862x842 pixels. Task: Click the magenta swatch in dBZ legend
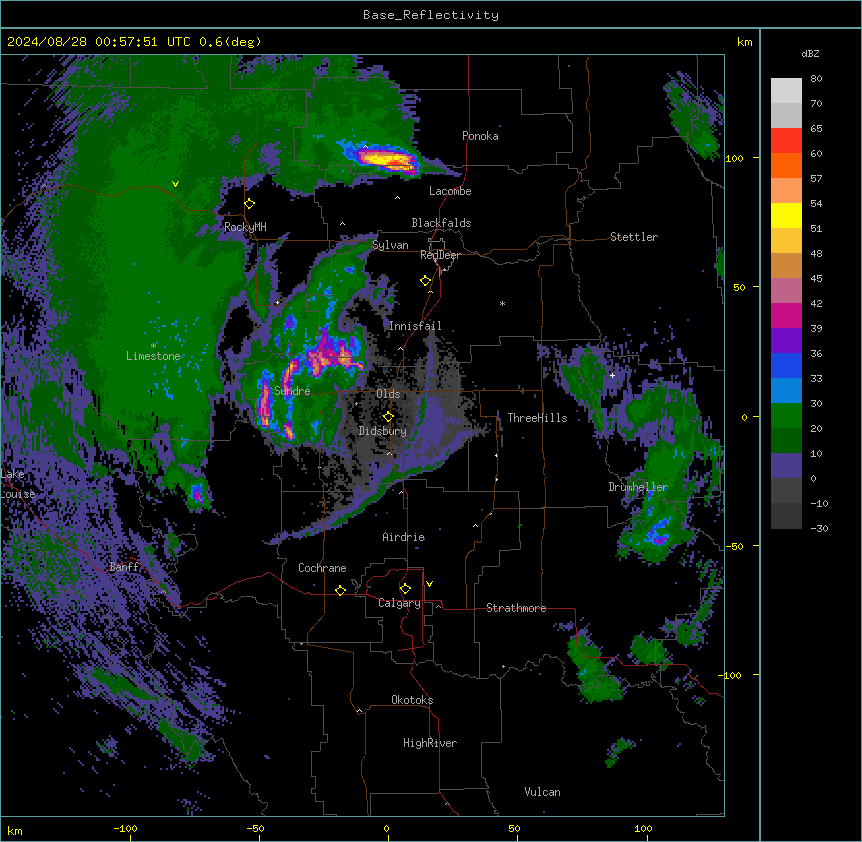click(x=786, y=315)
